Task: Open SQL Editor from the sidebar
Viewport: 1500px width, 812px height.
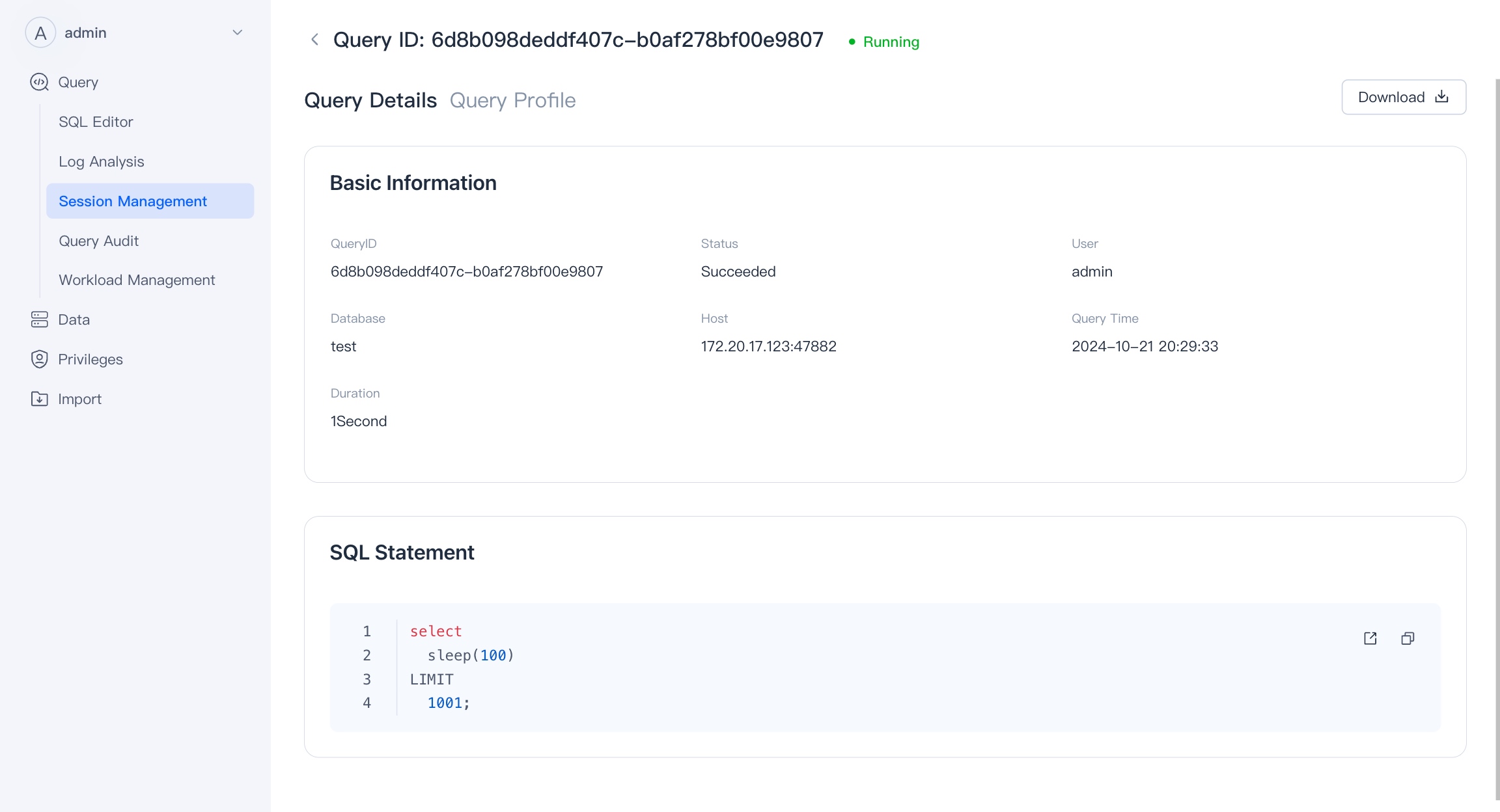Action: point(96,122)
